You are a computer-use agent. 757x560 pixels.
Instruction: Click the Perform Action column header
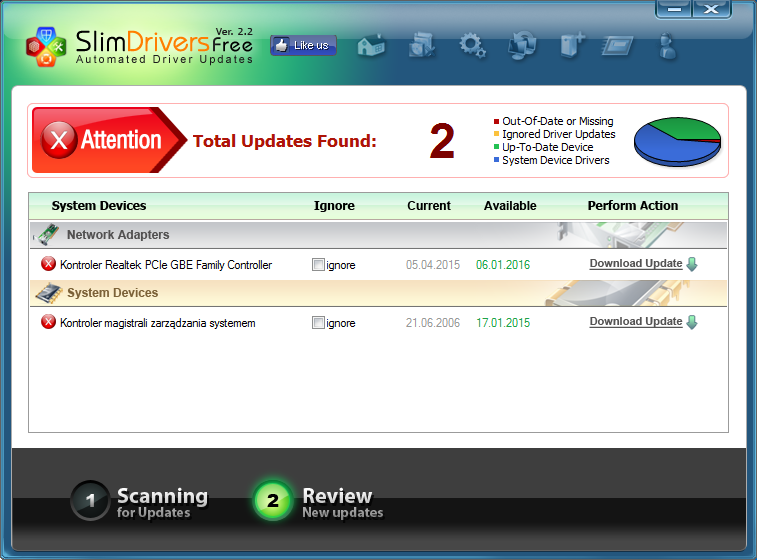point(632,206)
